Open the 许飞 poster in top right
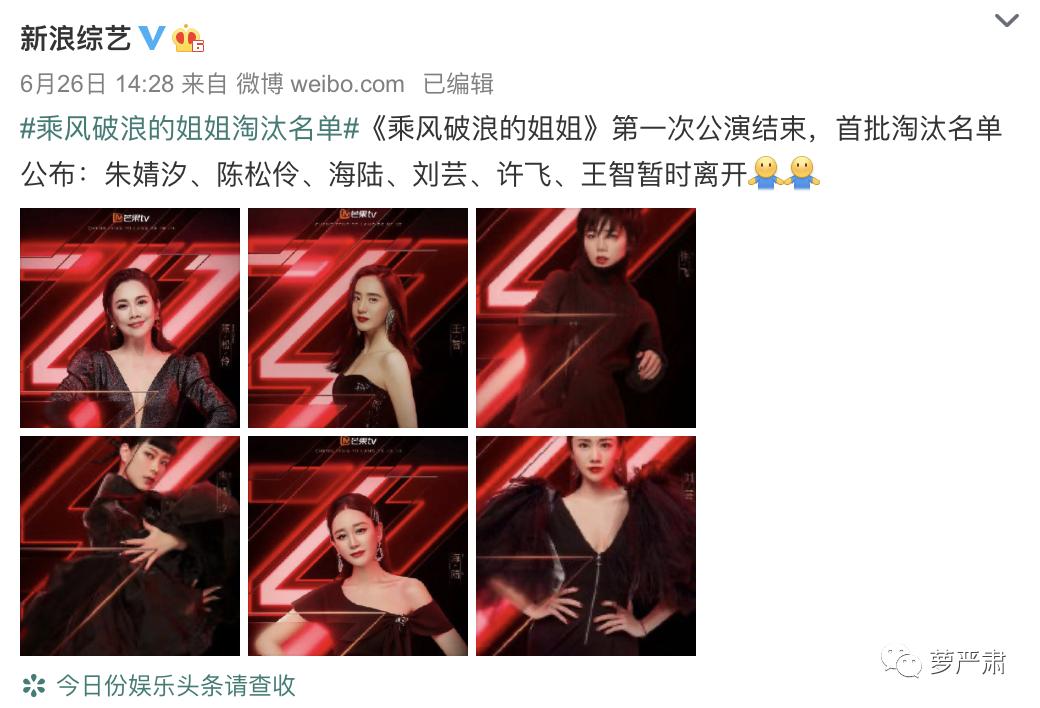The image size is (1040, 708). click(x=586, y=318)
